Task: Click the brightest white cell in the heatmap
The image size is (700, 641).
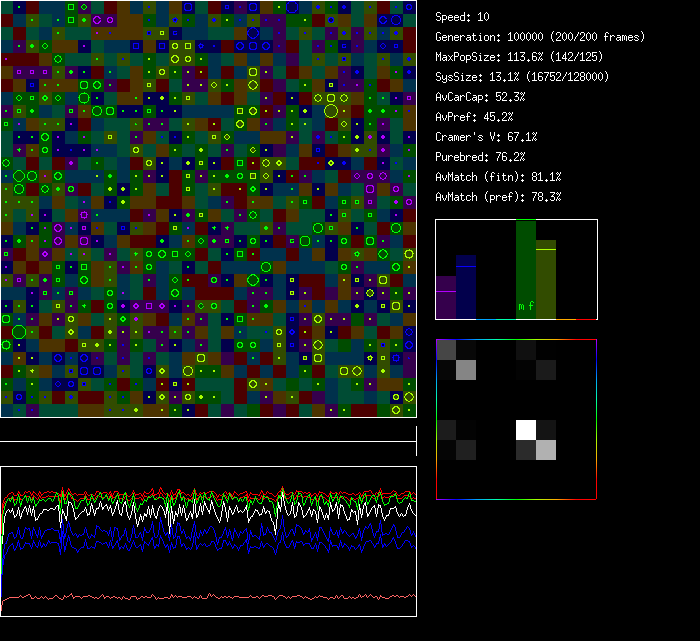Action: (526, 430)
